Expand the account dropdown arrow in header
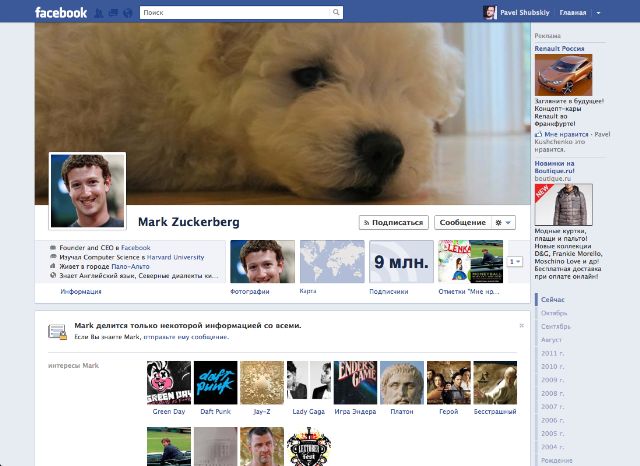This screenshot has height=466, width=640. pos(598,13)
